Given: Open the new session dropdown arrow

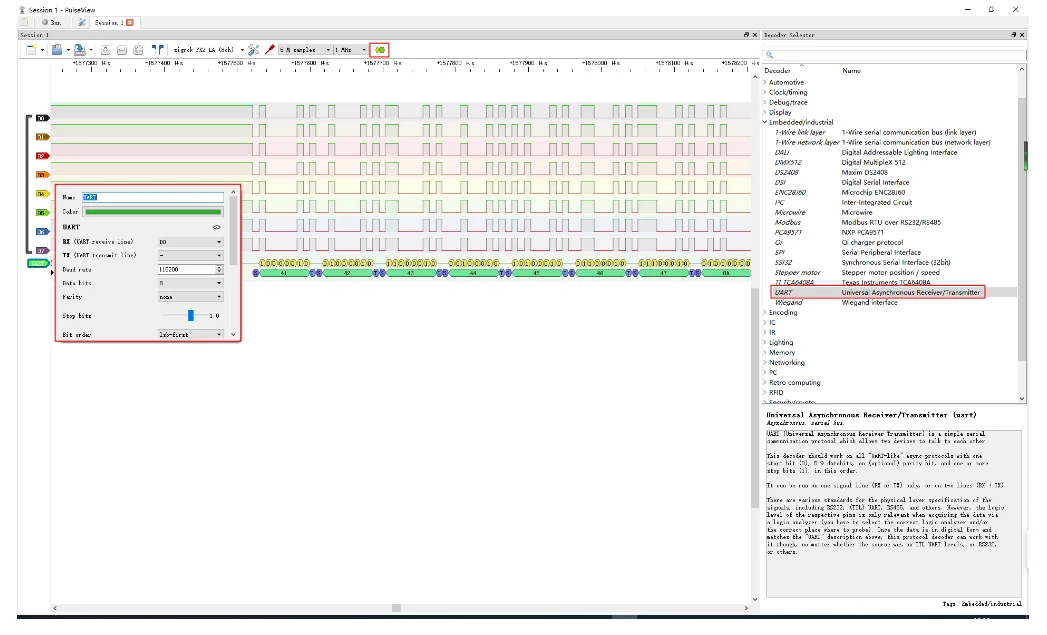Looking at the screenshot, I should 42,50.
